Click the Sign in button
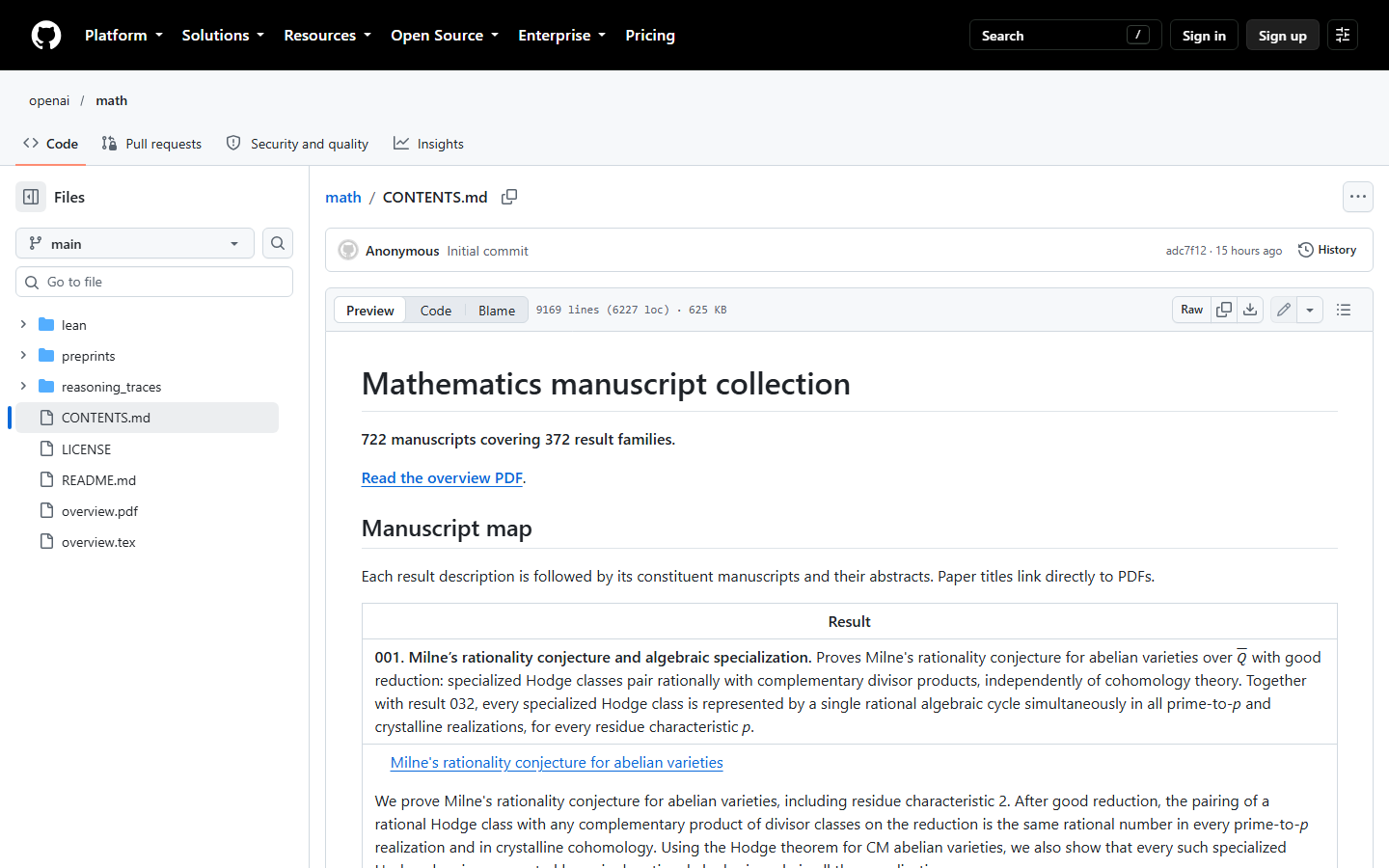 coord(1204,36)
